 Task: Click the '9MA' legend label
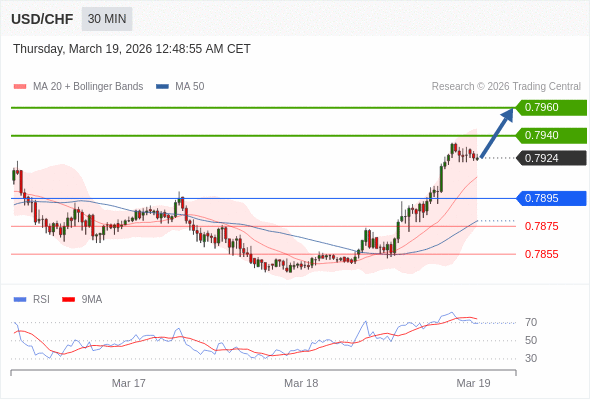point(92,300)
